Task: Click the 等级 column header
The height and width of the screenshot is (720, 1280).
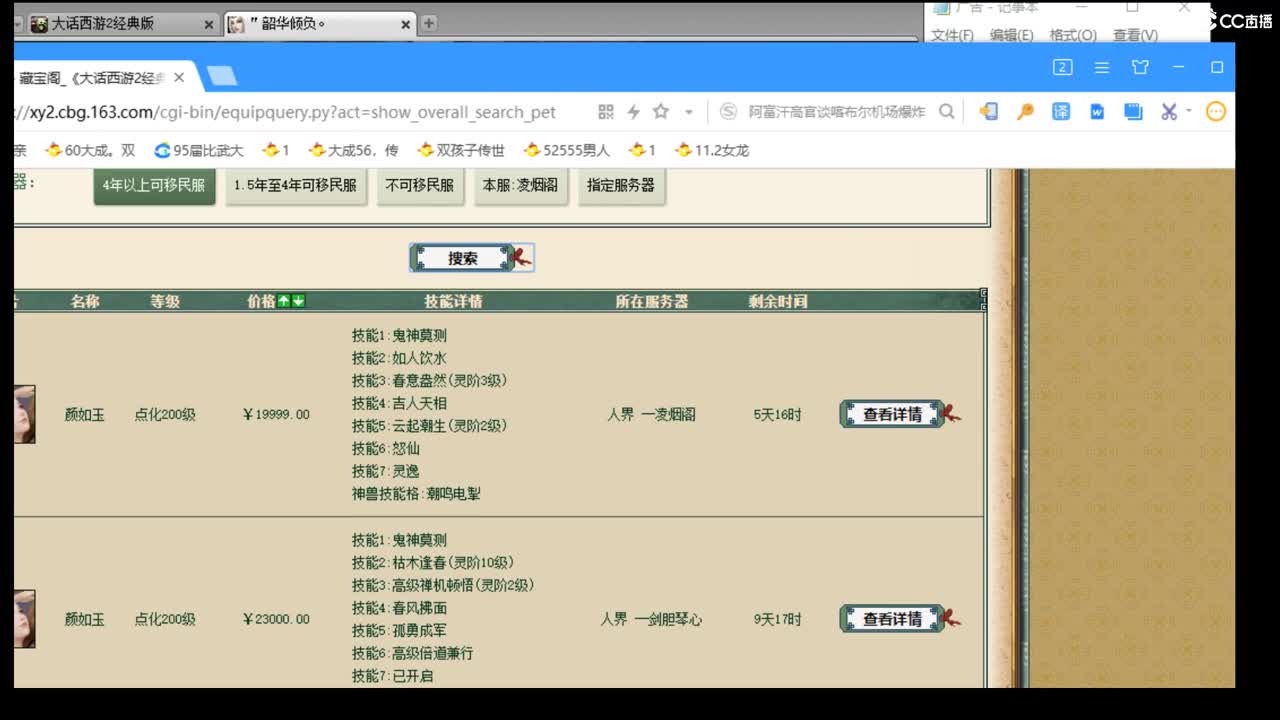Action: click(x=165, y=301)
